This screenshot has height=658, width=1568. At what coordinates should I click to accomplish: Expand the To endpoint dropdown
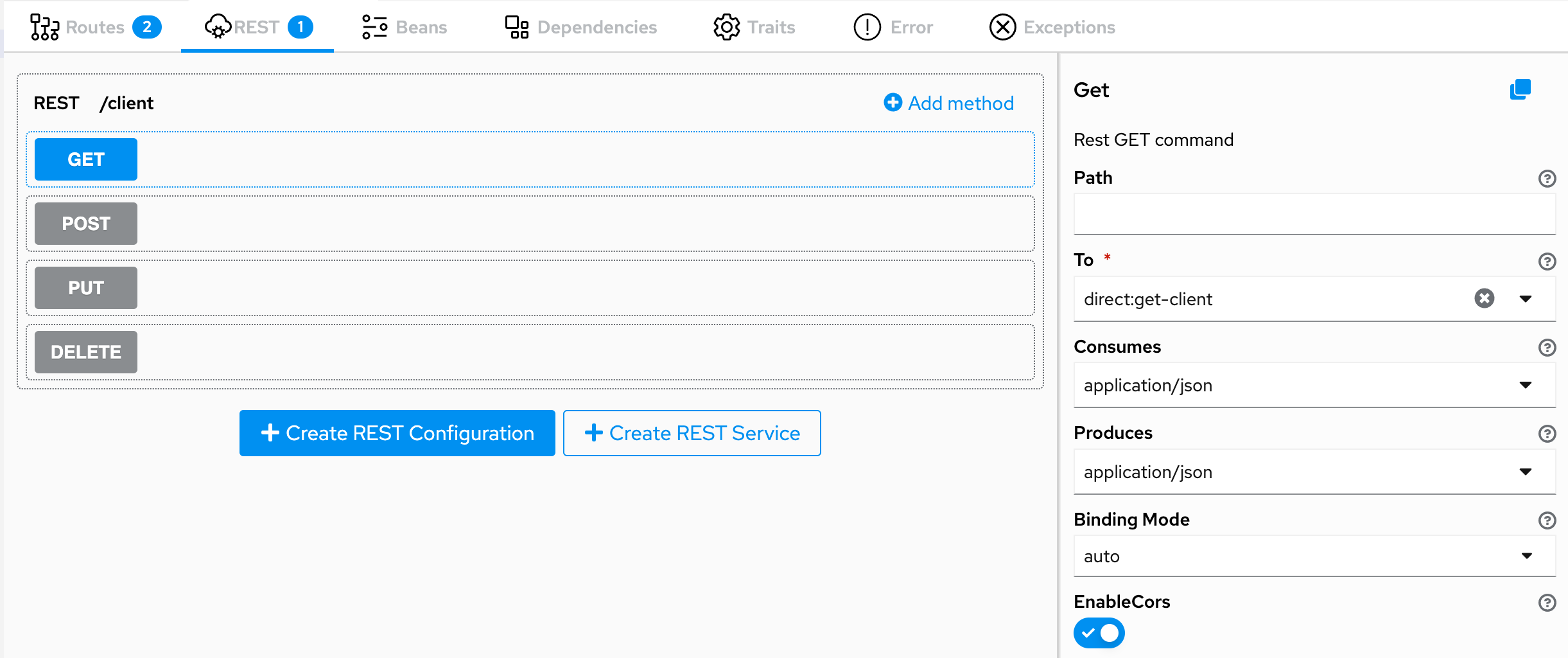coord(1526,299)
